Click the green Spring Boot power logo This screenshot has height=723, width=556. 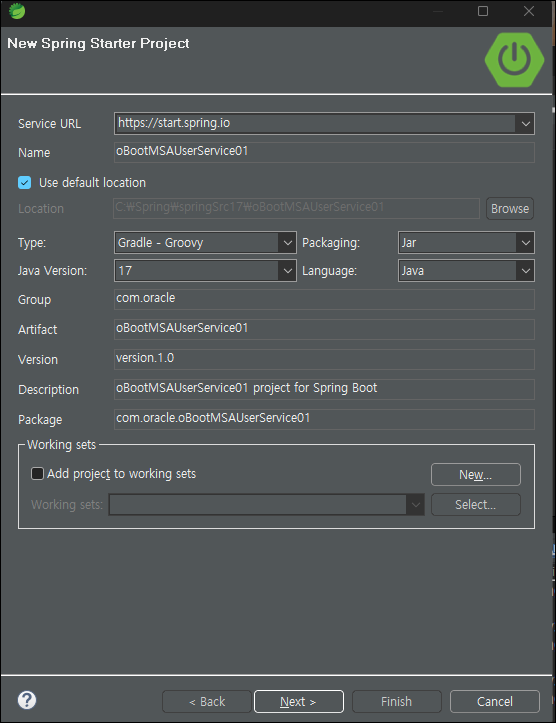tap(514, 59)
